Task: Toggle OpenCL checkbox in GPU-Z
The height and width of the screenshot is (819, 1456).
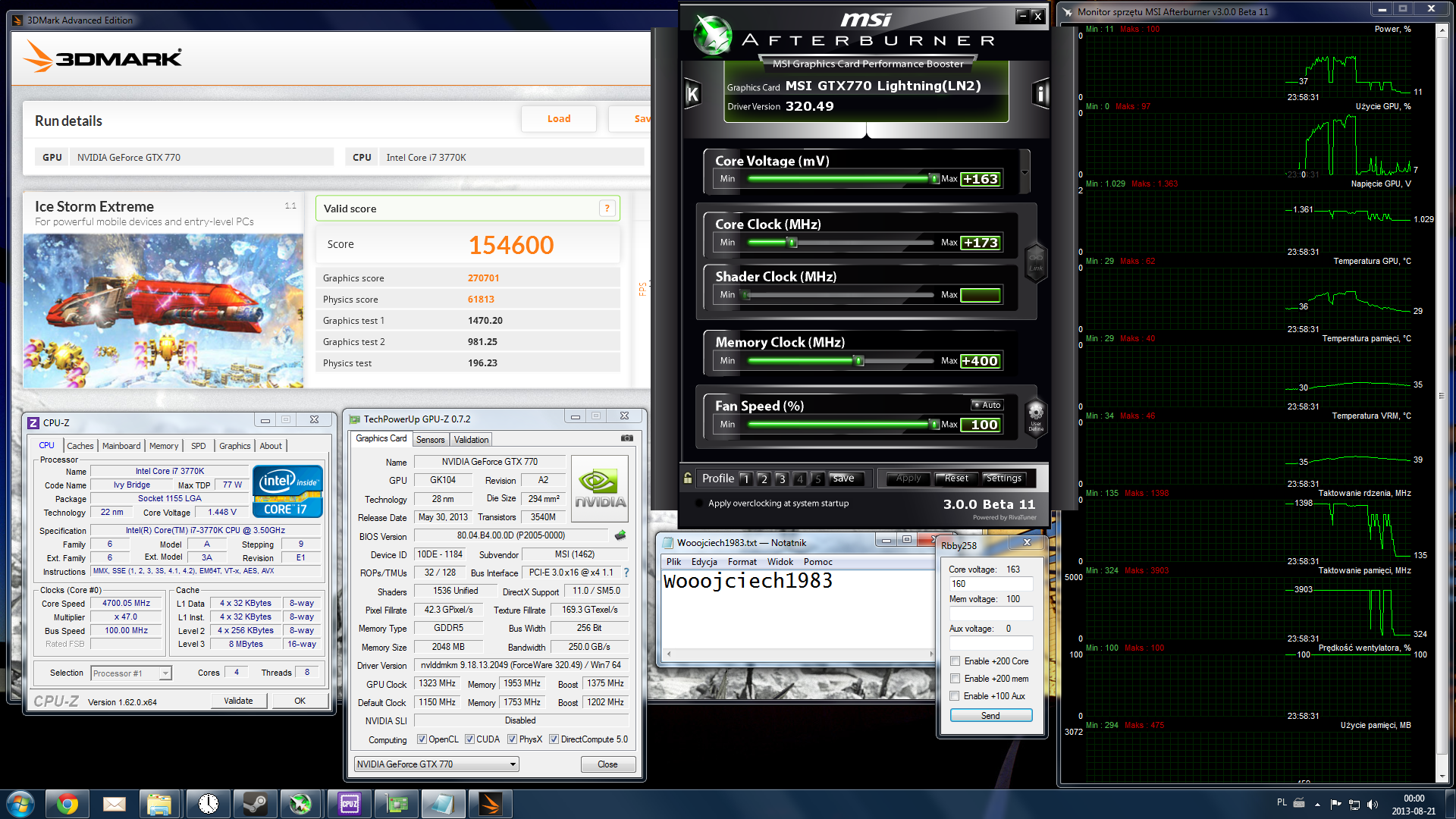Action: 422,739
